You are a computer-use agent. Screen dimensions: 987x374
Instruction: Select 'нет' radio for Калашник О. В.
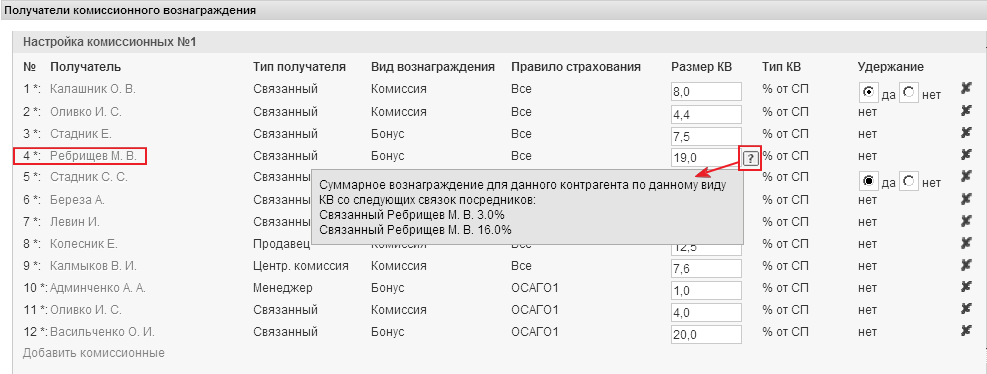click(909, 93)
